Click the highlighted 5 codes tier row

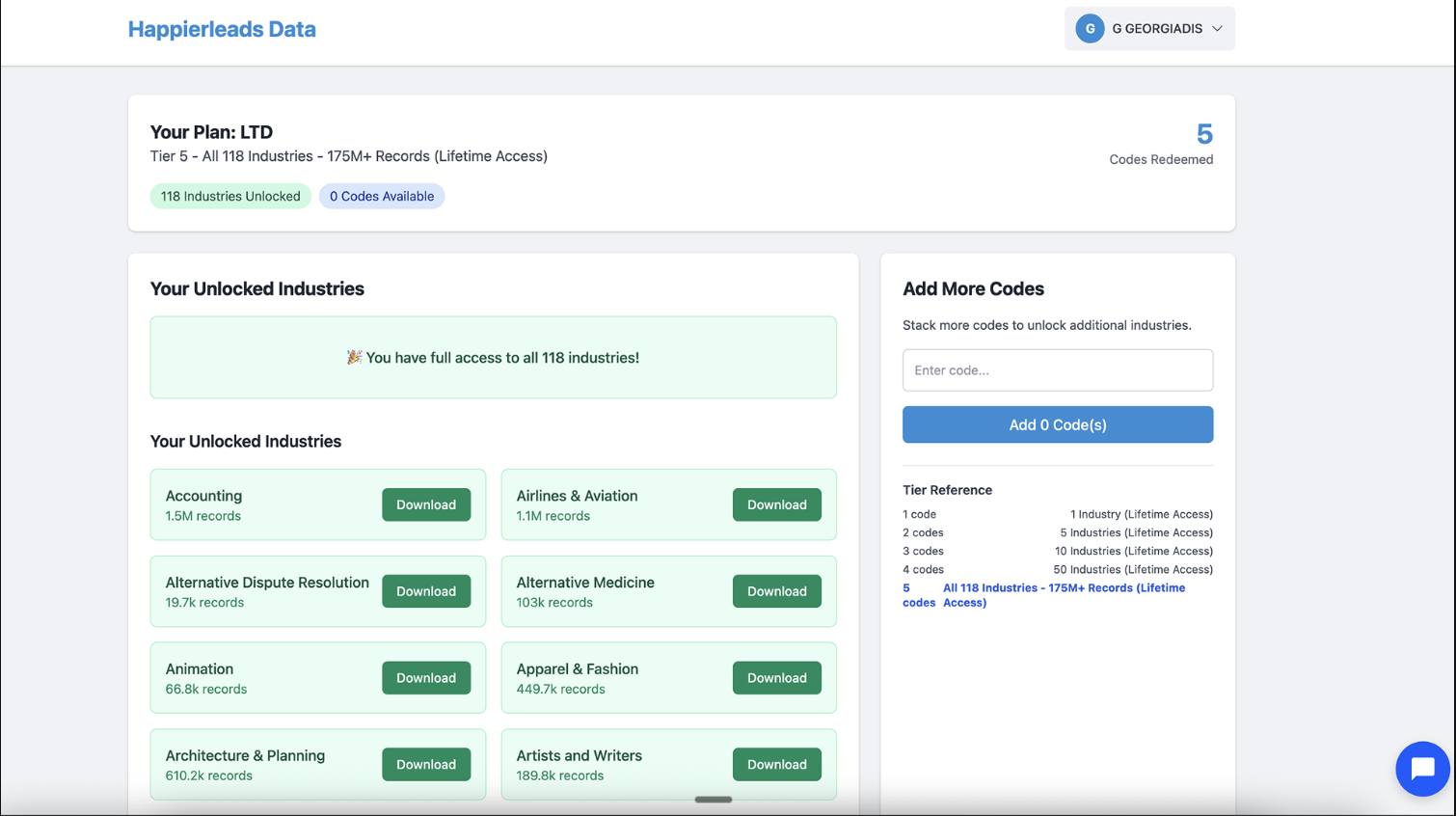coord(1058,595)
